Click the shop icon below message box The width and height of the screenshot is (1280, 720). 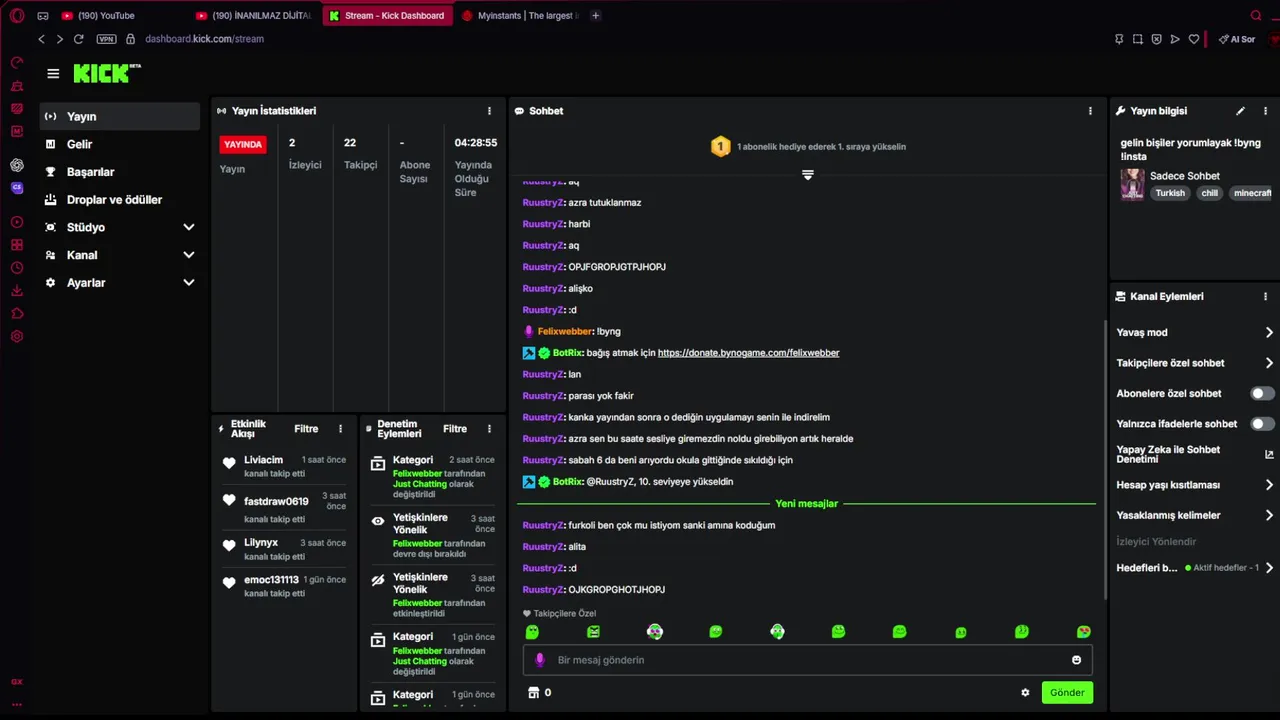[x=534, y=692]
